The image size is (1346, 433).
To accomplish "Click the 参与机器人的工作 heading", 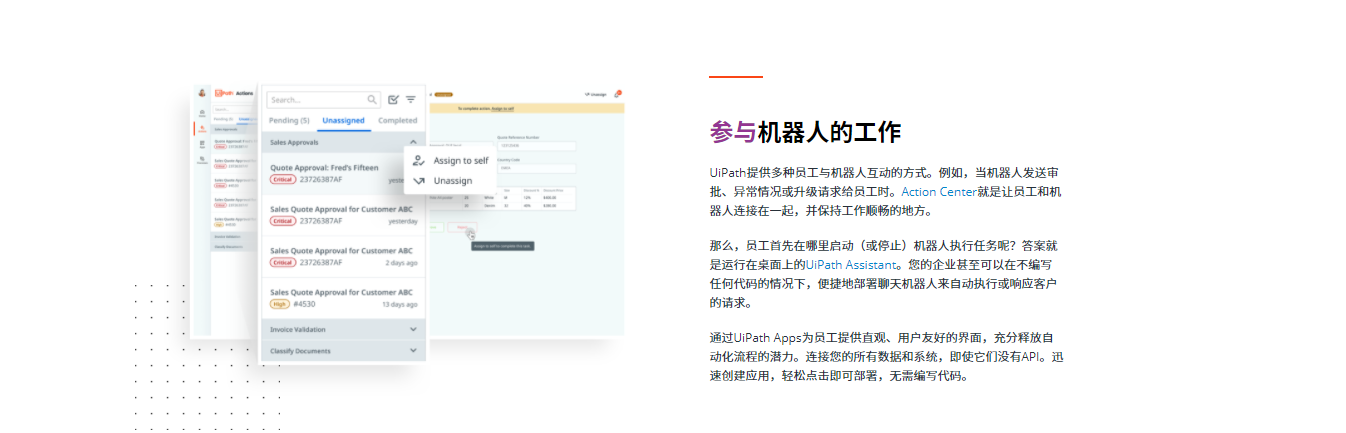I will tap(805, 133).
